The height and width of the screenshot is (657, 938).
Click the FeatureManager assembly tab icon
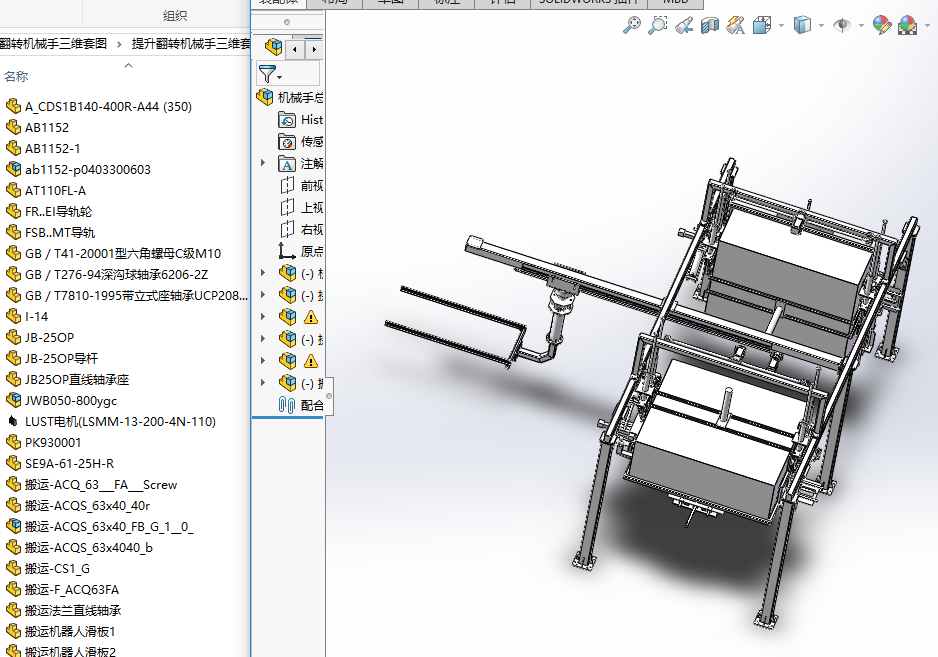tap(273, 47)
